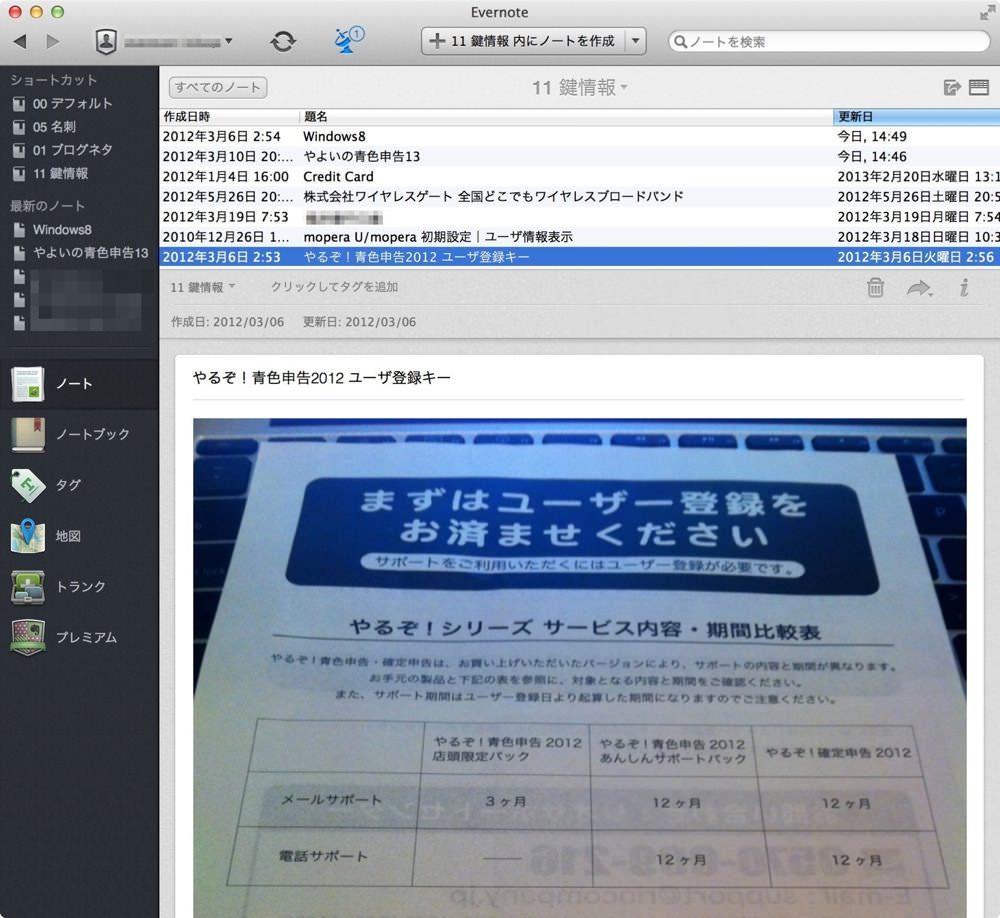Viewport: 1000px width, 918px height.
Task: Open the タグ section
Action: (79, 485)
